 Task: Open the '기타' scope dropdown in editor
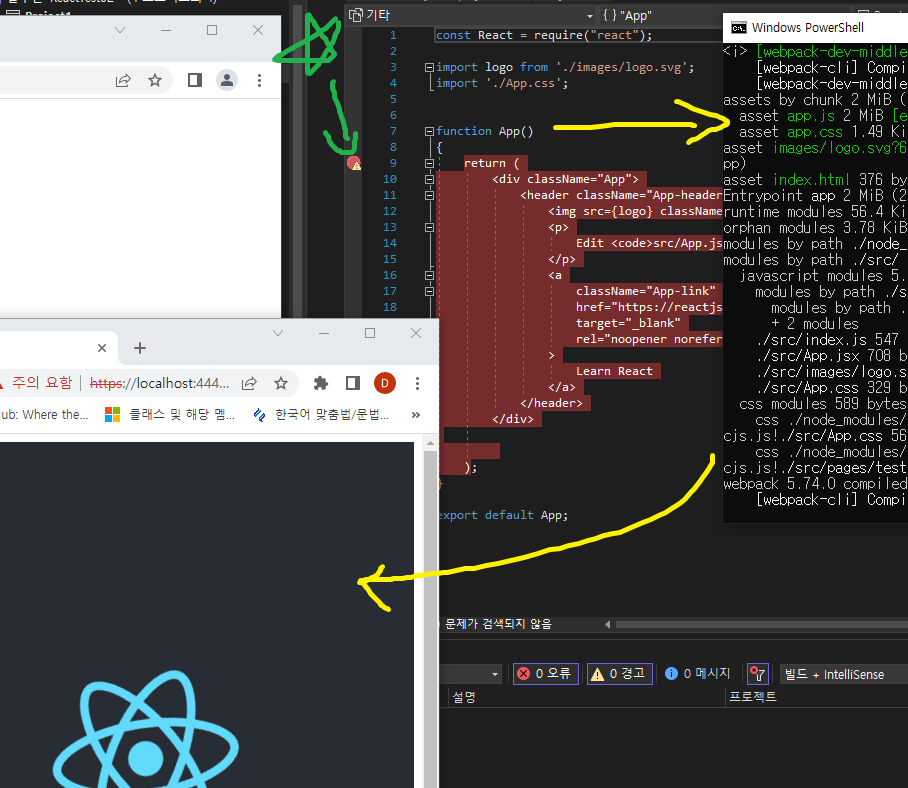click(x=472, y=15)
